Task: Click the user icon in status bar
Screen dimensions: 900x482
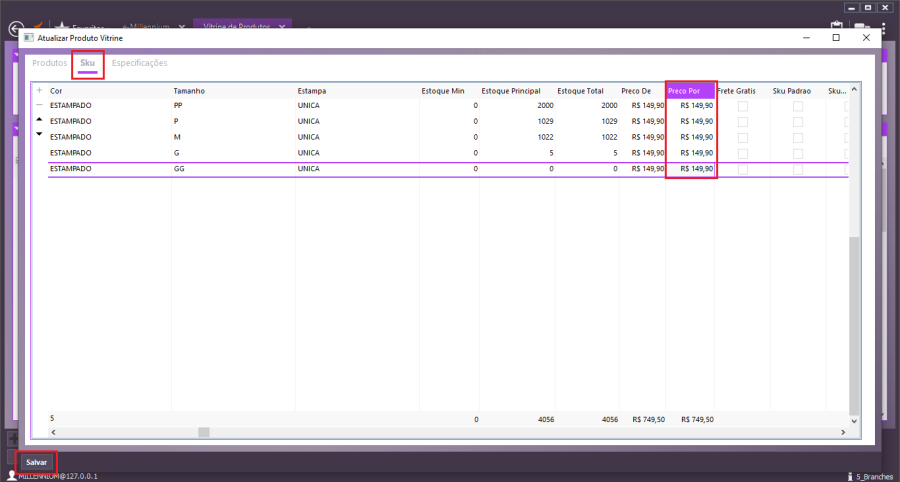Action: click(x=11, y=476)
